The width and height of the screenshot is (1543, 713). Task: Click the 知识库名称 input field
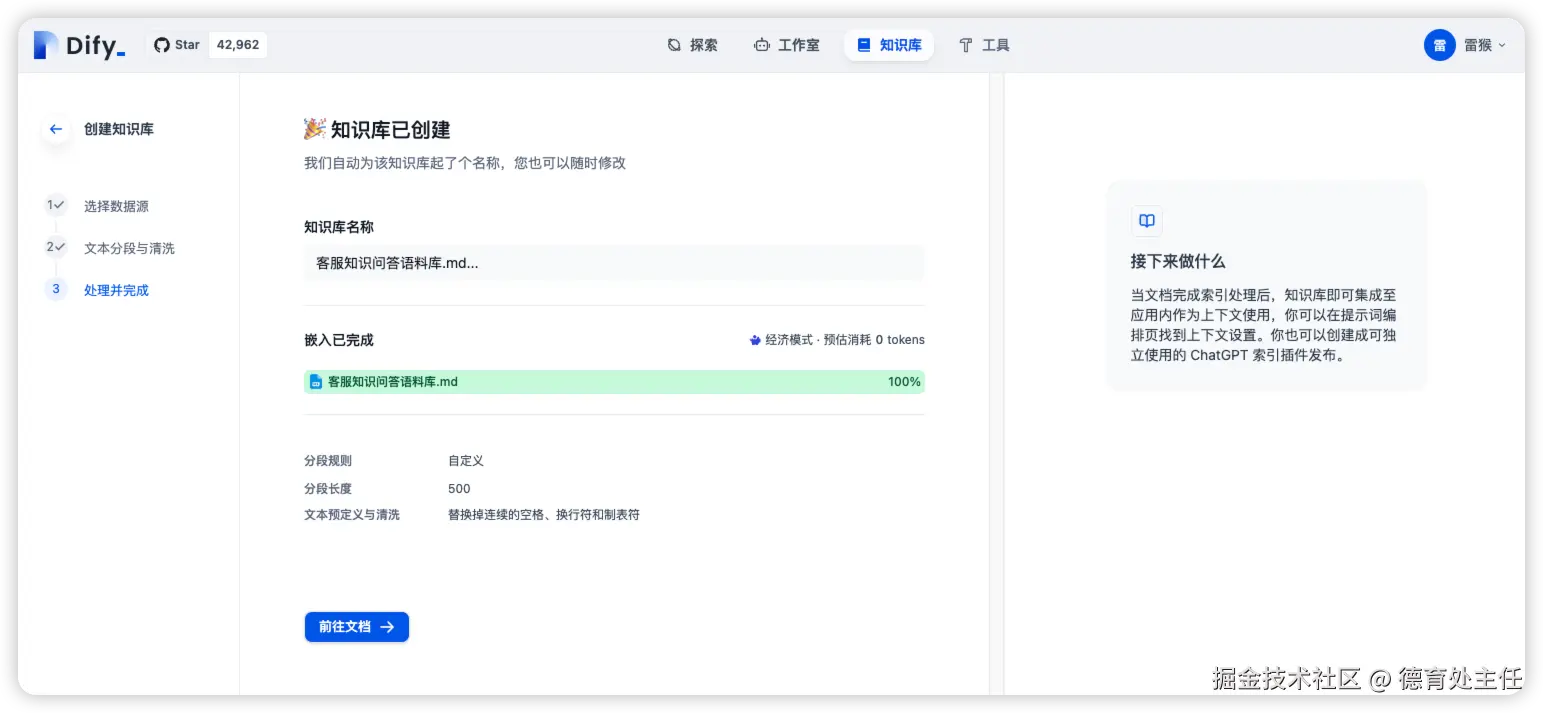(x=614, y=262)
